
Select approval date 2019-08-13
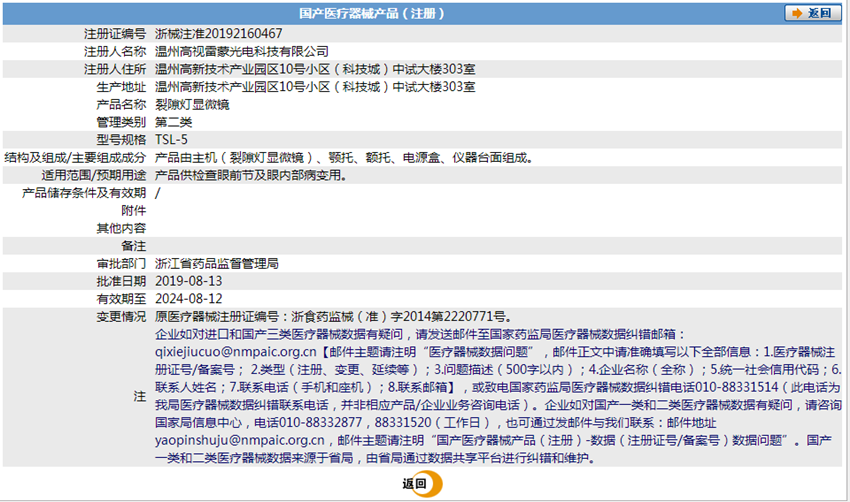point(189,281)
